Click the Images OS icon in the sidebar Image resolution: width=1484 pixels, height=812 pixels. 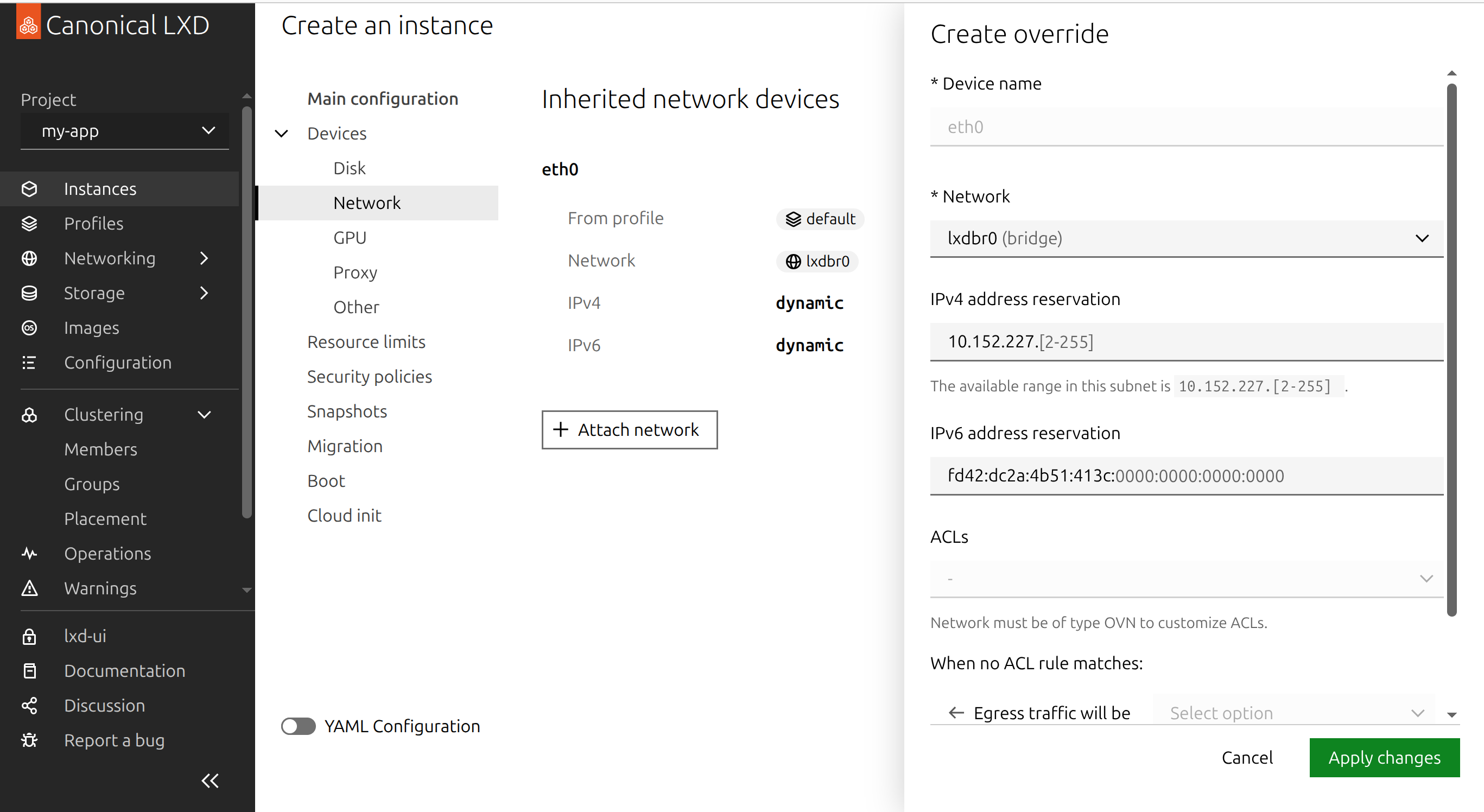tap(29, 328)
